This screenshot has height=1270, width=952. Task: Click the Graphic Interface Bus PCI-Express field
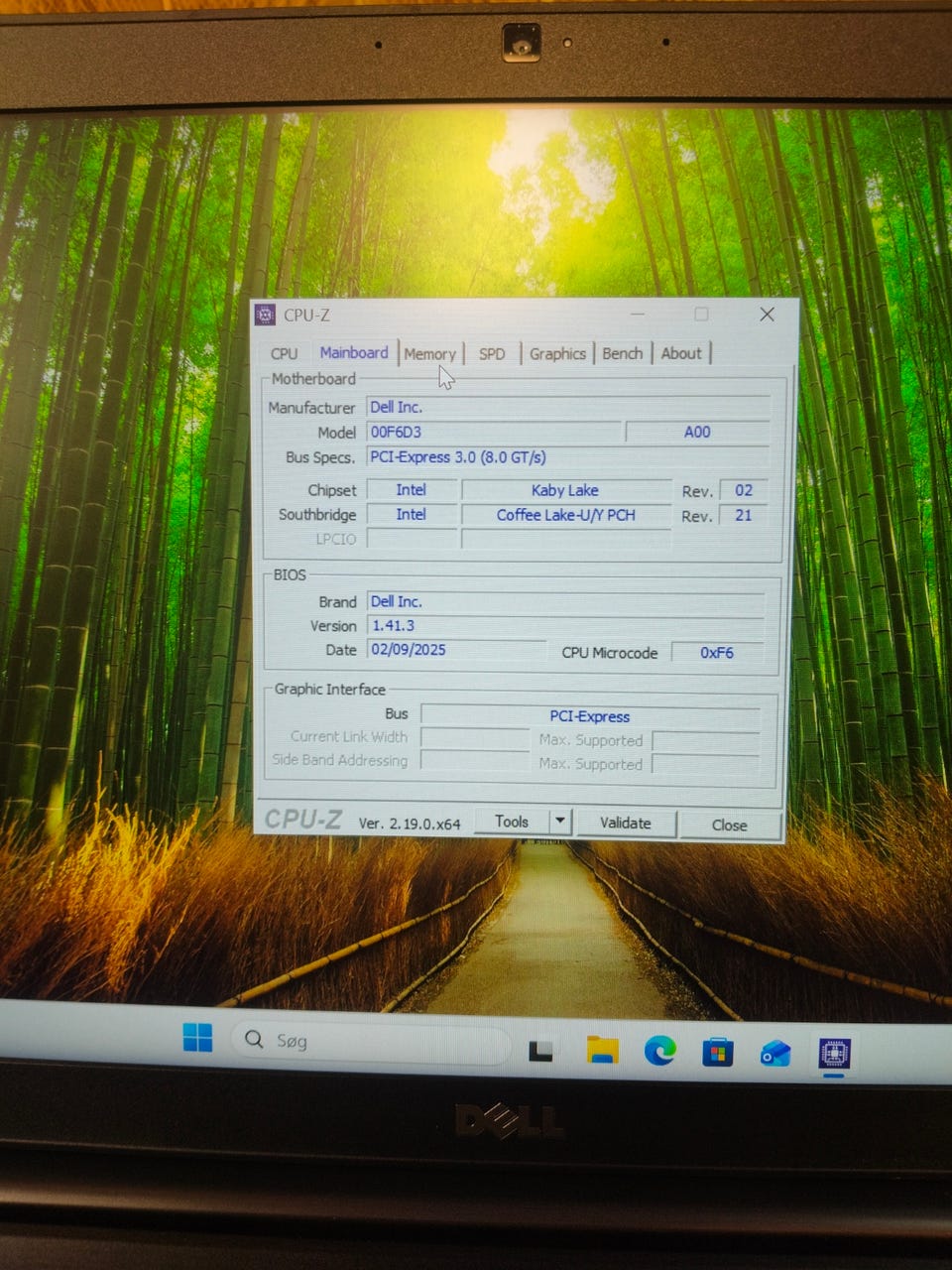coord(590,715)
